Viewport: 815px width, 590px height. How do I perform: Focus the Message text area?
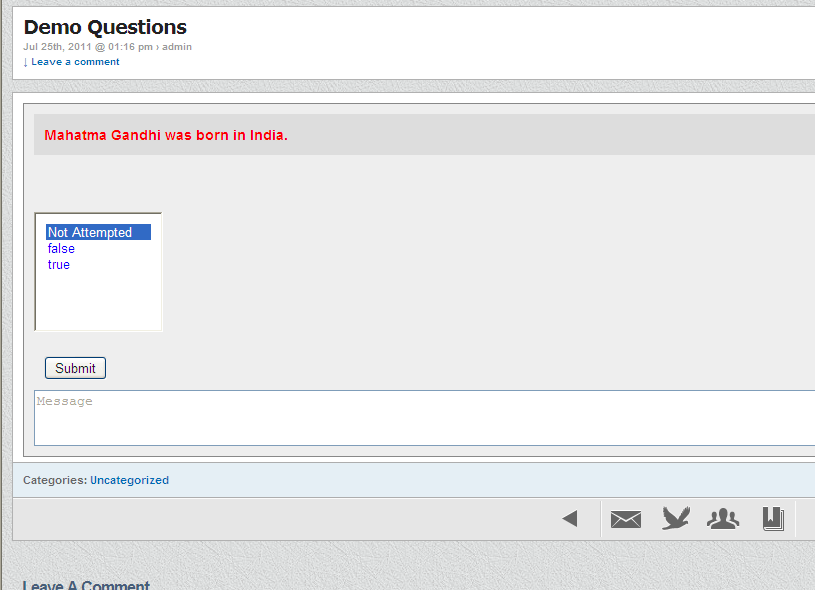click(x=424, y=418)
